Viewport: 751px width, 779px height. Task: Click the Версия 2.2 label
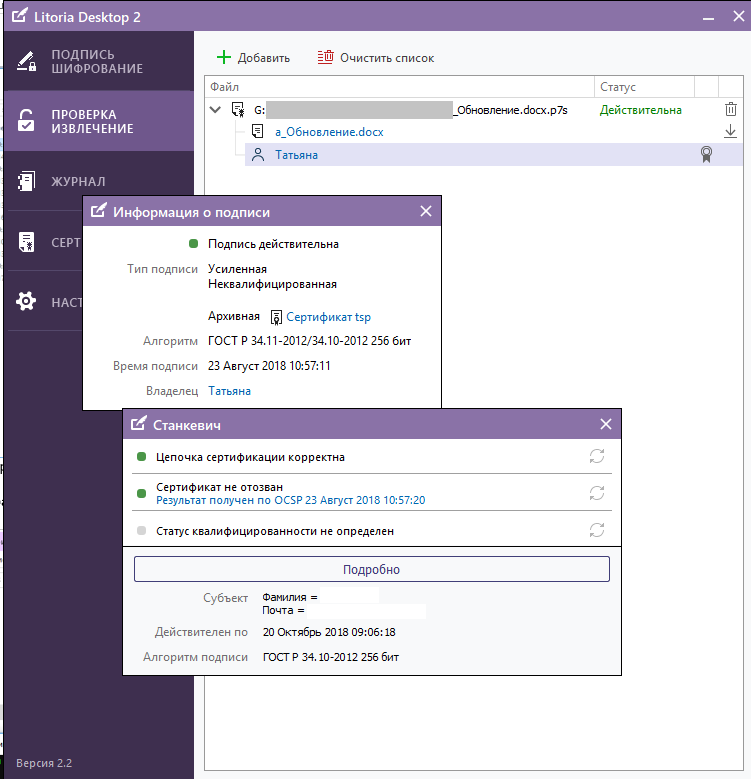(x=44, y=763)
